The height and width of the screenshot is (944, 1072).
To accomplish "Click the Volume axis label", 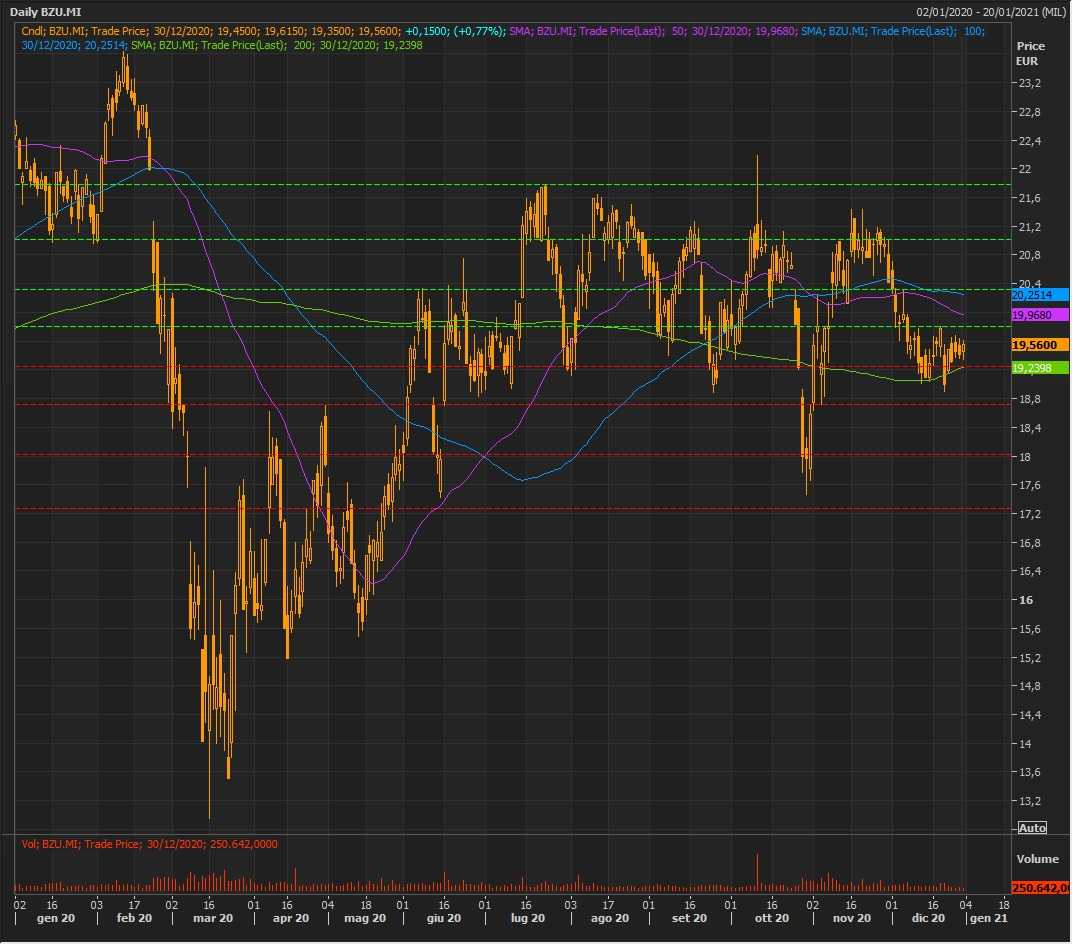I will coord(1037,859).
